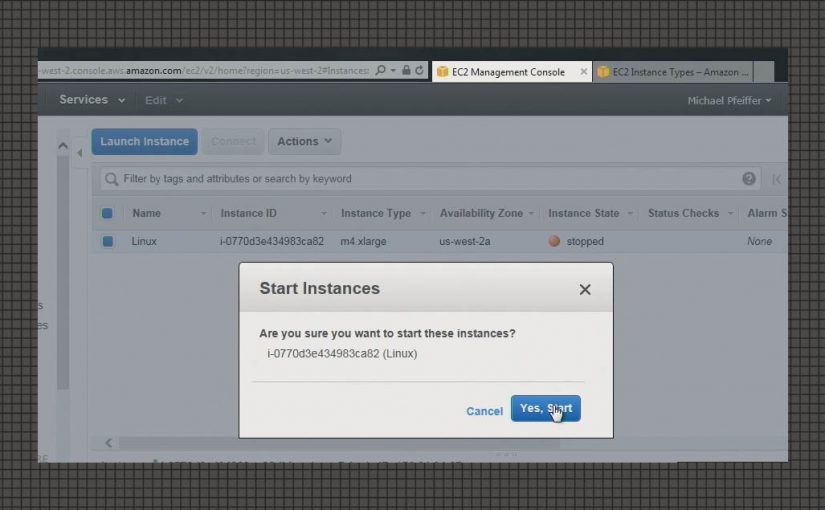Screen dimensions: 825x510
Task: Toggle the select-all checkbox in the table header
Action: click(x=107, y=213)
